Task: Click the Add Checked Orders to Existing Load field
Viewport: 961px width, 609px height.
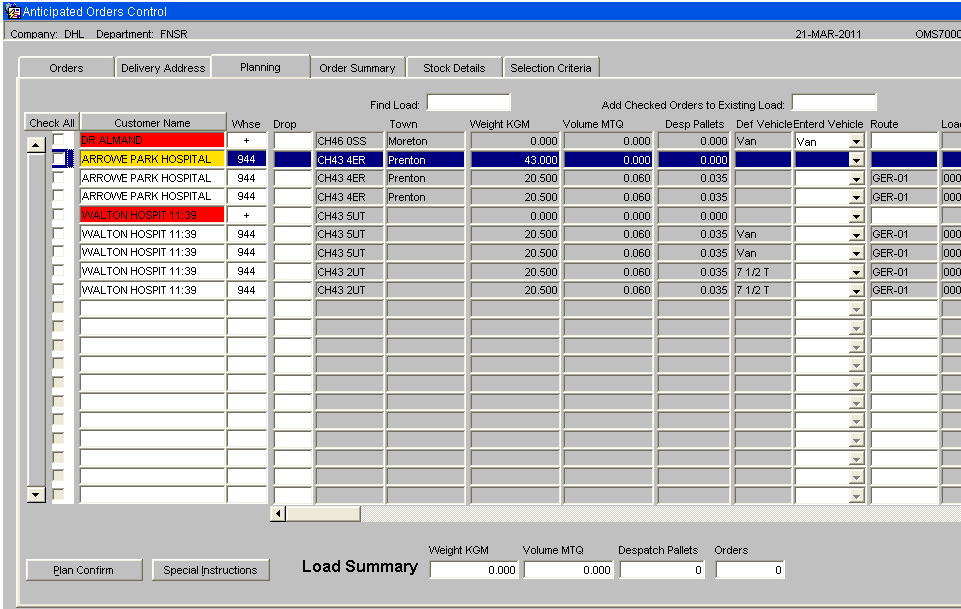Action: 834,102
